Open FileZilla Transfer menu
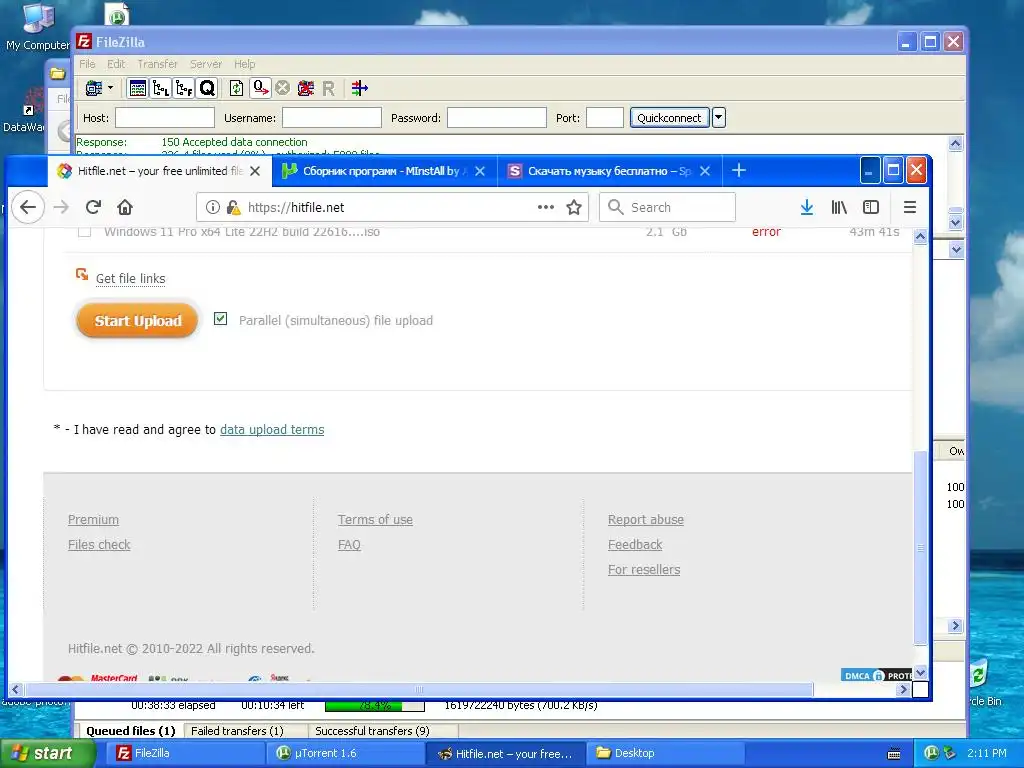 point(157,64)
